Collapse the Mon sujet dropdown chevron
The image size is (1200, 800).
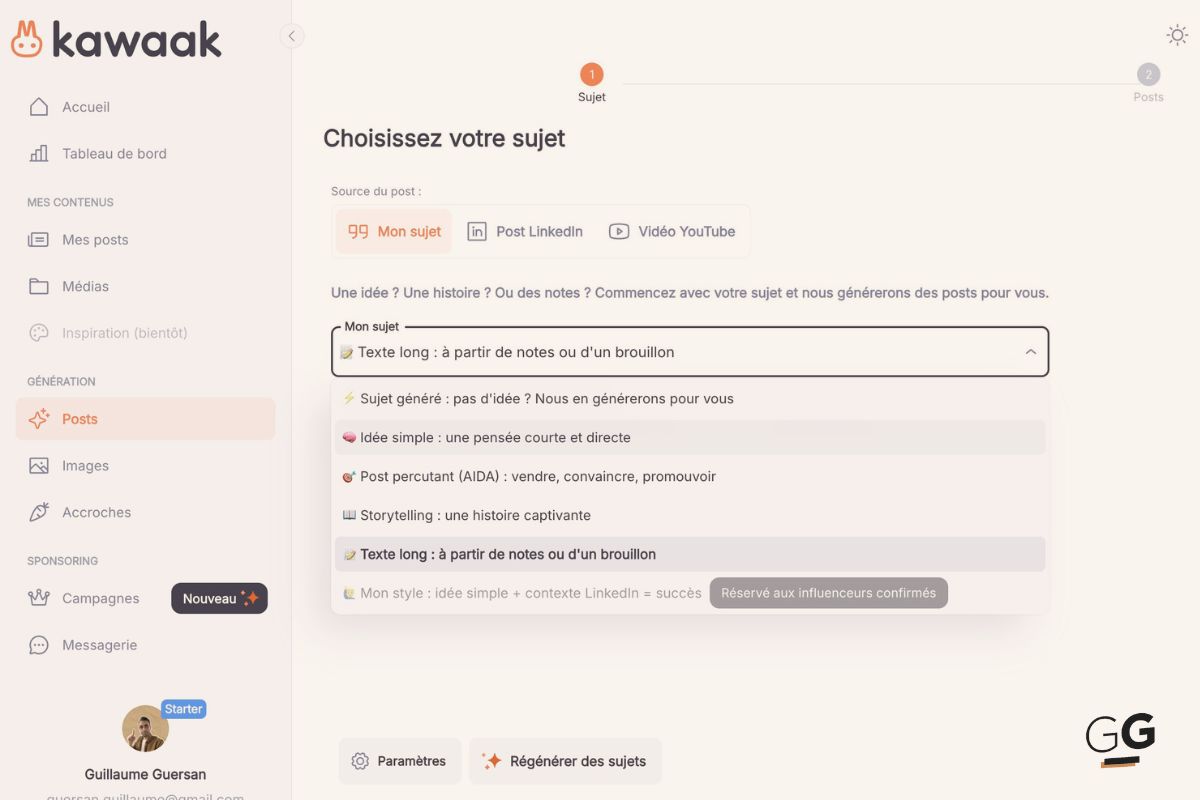coord(1030,352)
